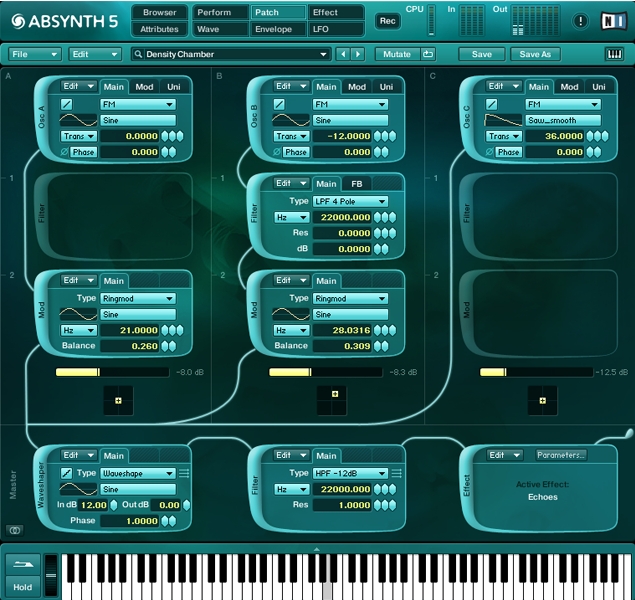This screenshot has height=600, width=635.
Task: Click the Save button
Action: click(482, 54)
